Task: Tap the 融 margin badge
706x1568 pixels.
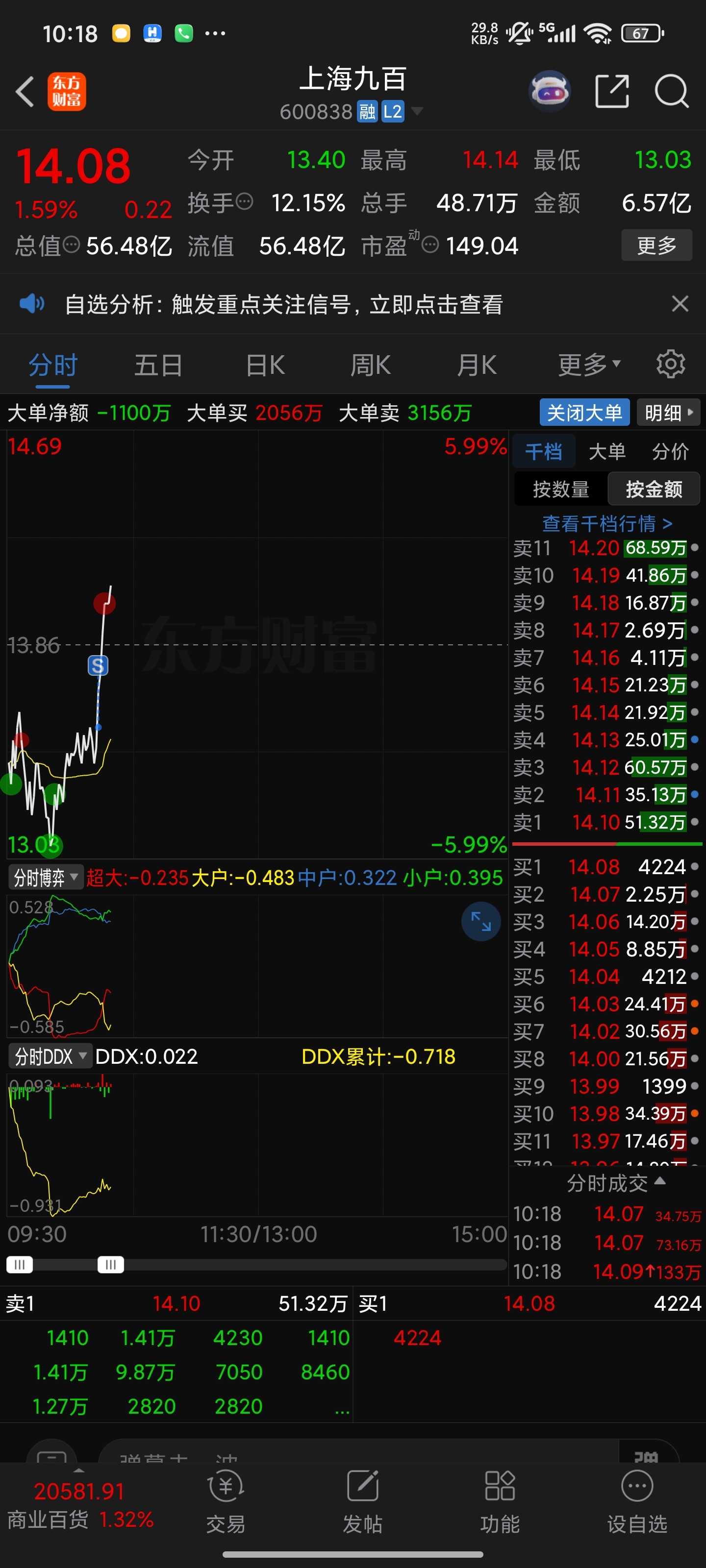Action: point(367,111)
